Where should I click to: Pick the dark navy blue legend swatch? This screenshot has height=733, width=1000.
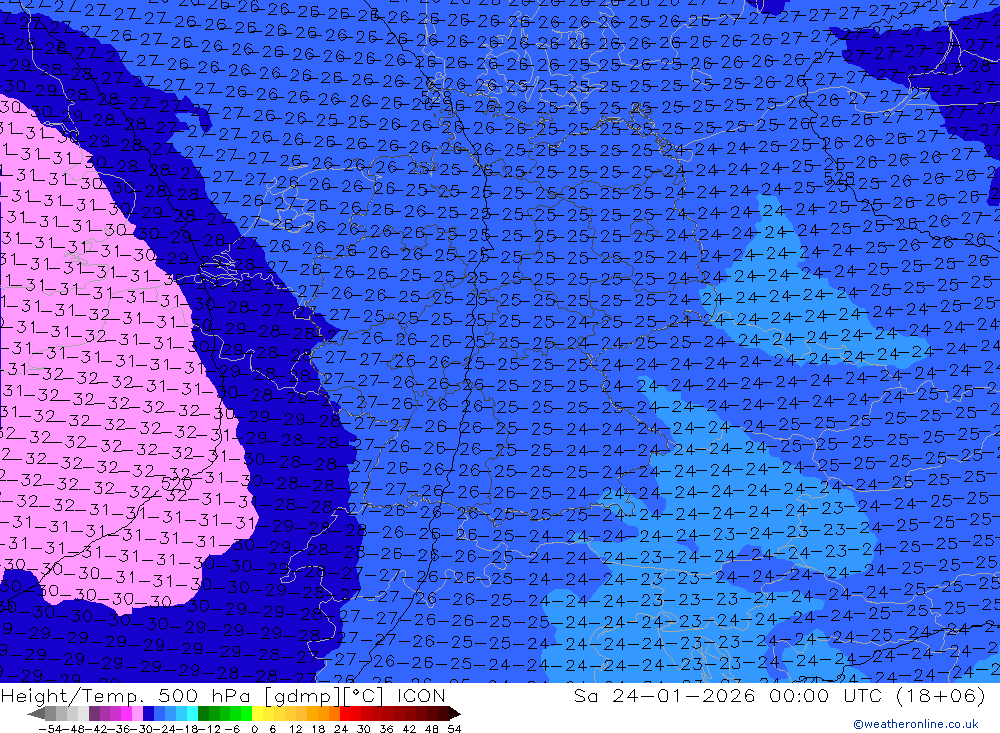tap(148, 713)
